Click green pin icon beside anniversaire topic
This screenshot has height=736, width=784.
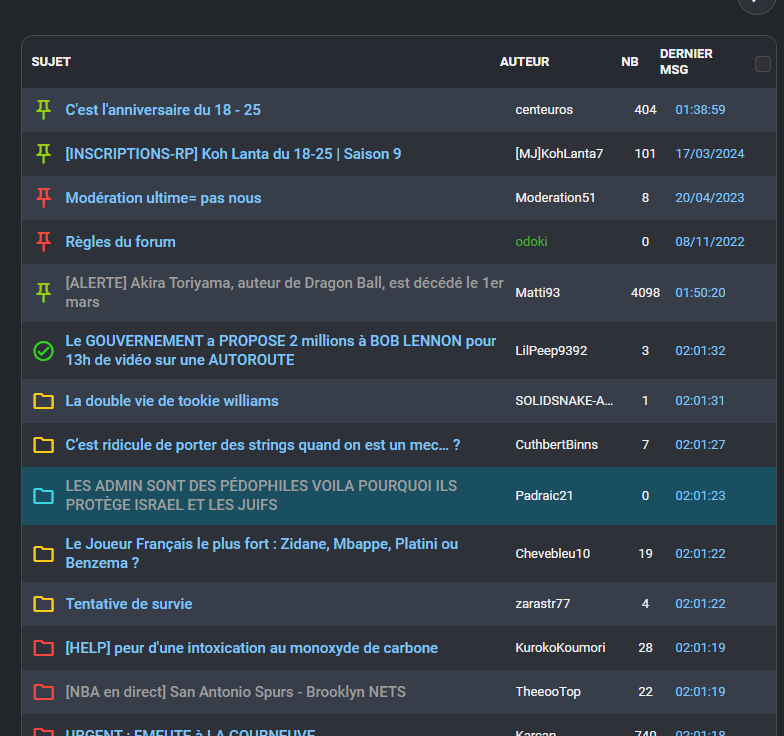44,110
